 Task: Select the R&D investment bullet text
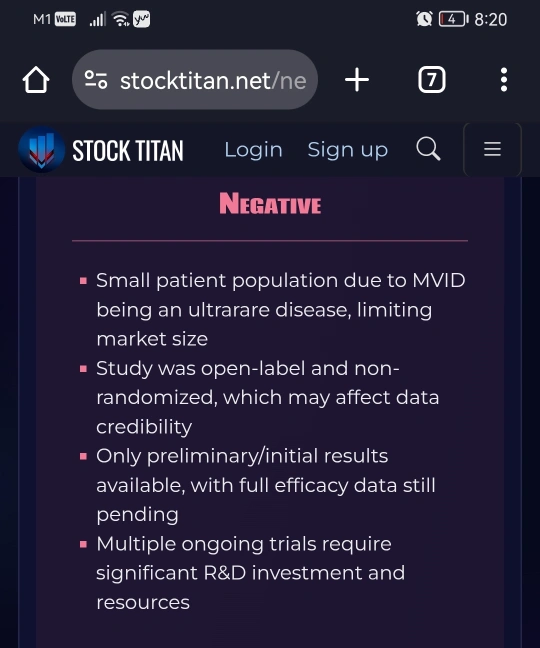[x=250, y=573]
